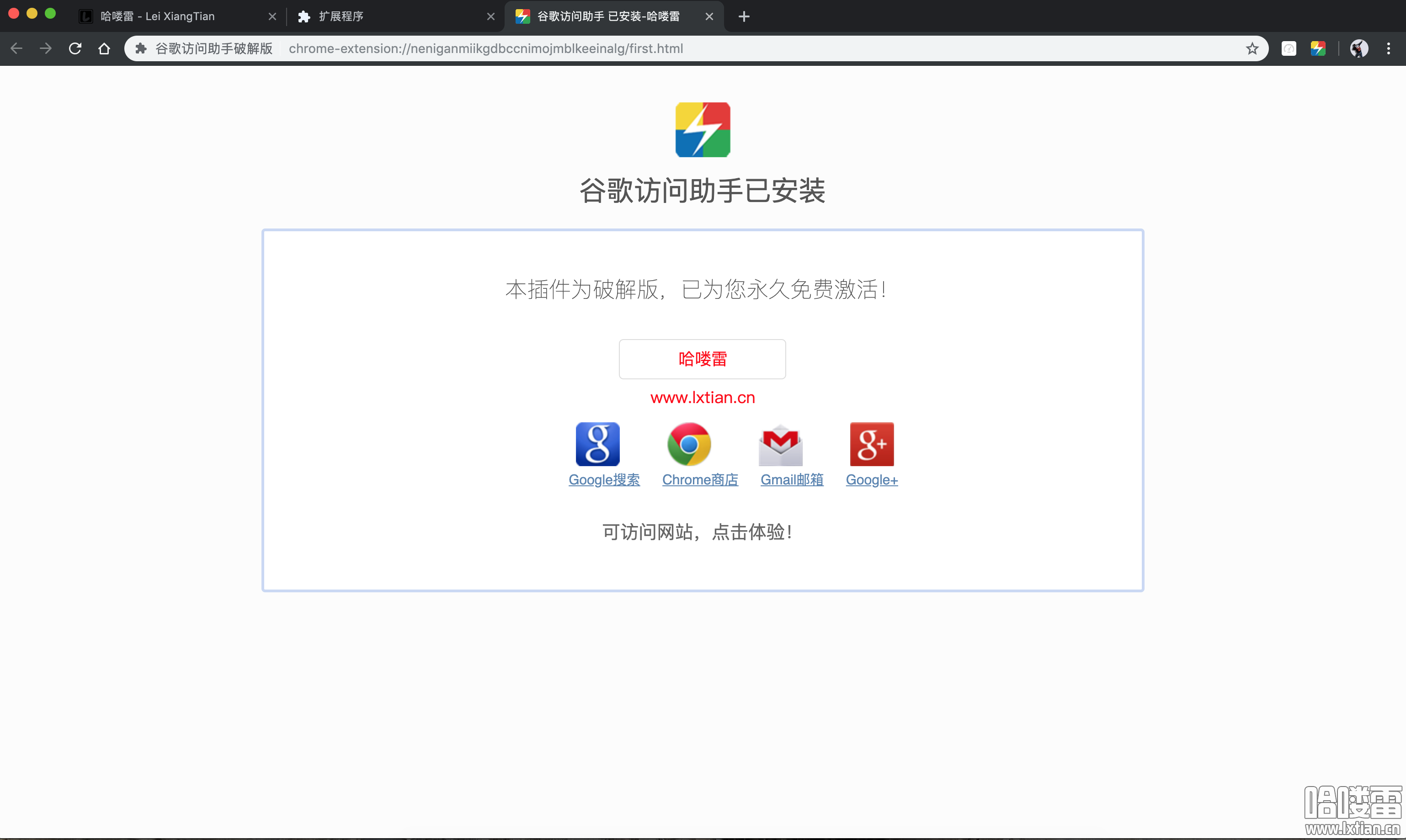
Task: Go to the home page icon
Action: pos(104,49)
